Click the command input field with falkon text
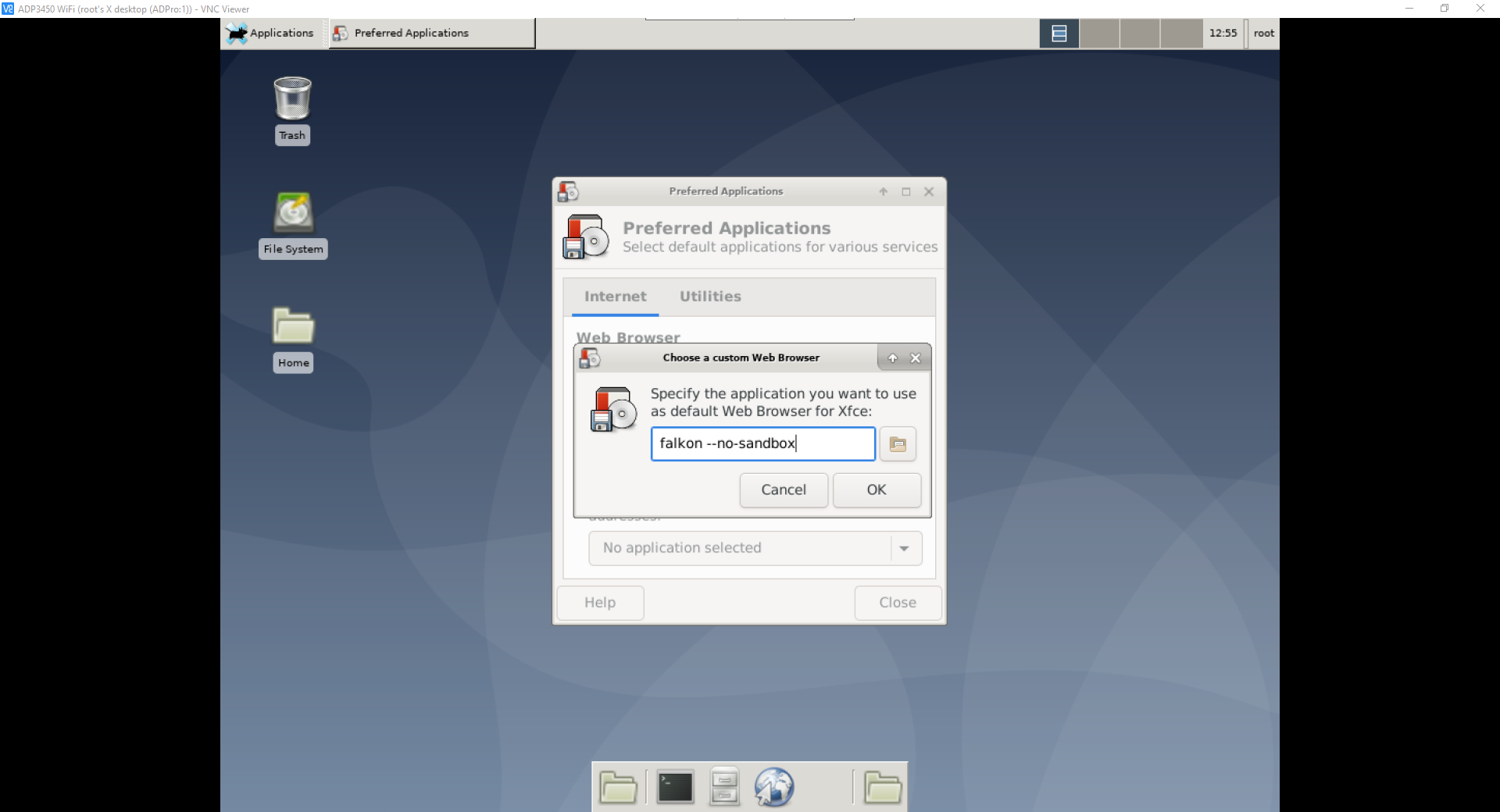The image size is (1500, 812). (763, 444)
